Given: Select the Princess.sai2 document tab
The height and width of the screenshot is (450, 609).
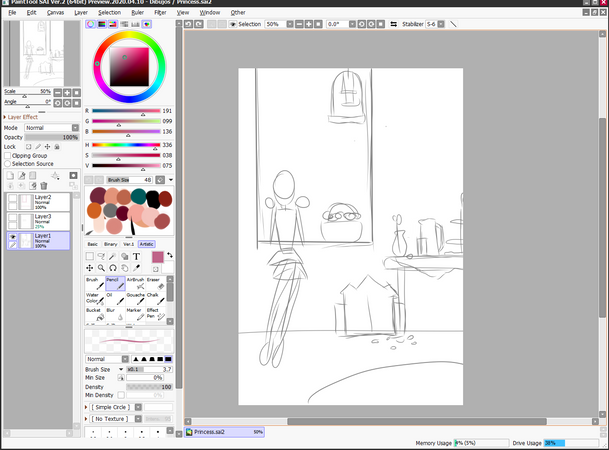Looking at the screenshot, I should (224, 432).
